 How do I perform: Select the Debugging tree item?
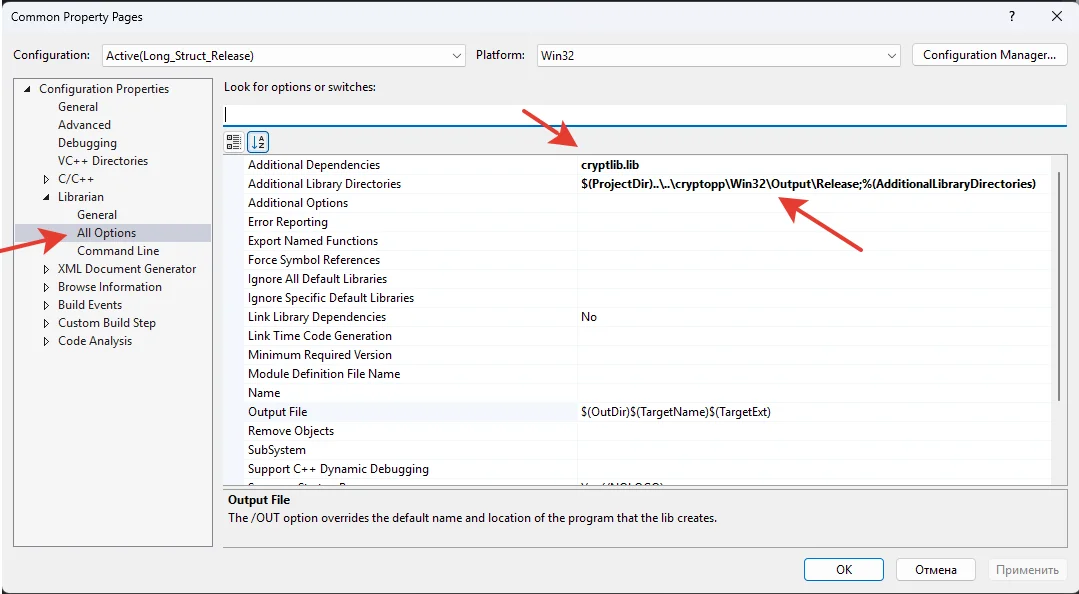point(87,143)
